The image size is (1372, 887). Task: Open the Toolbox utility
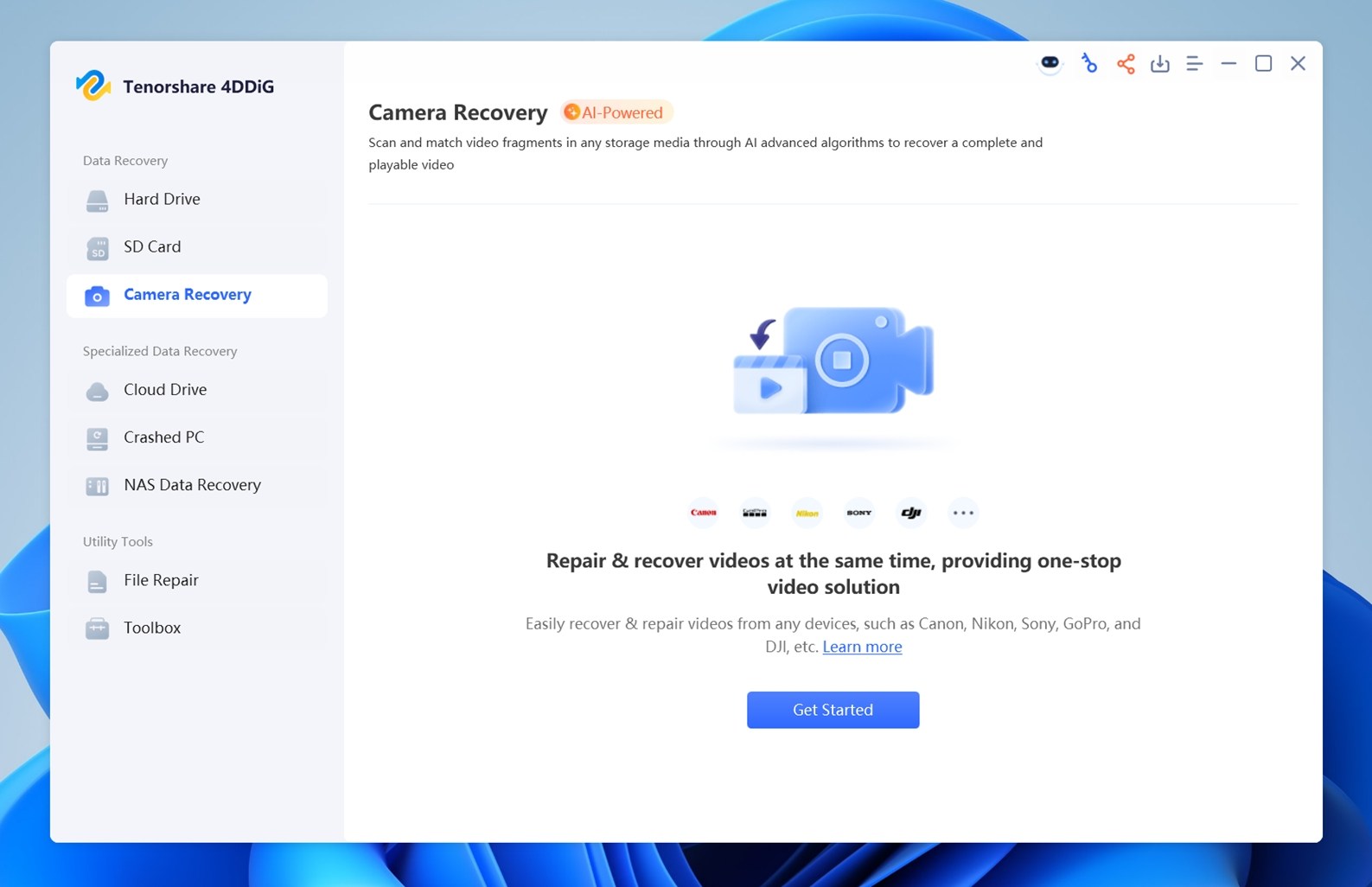click(x=197, y=629)
